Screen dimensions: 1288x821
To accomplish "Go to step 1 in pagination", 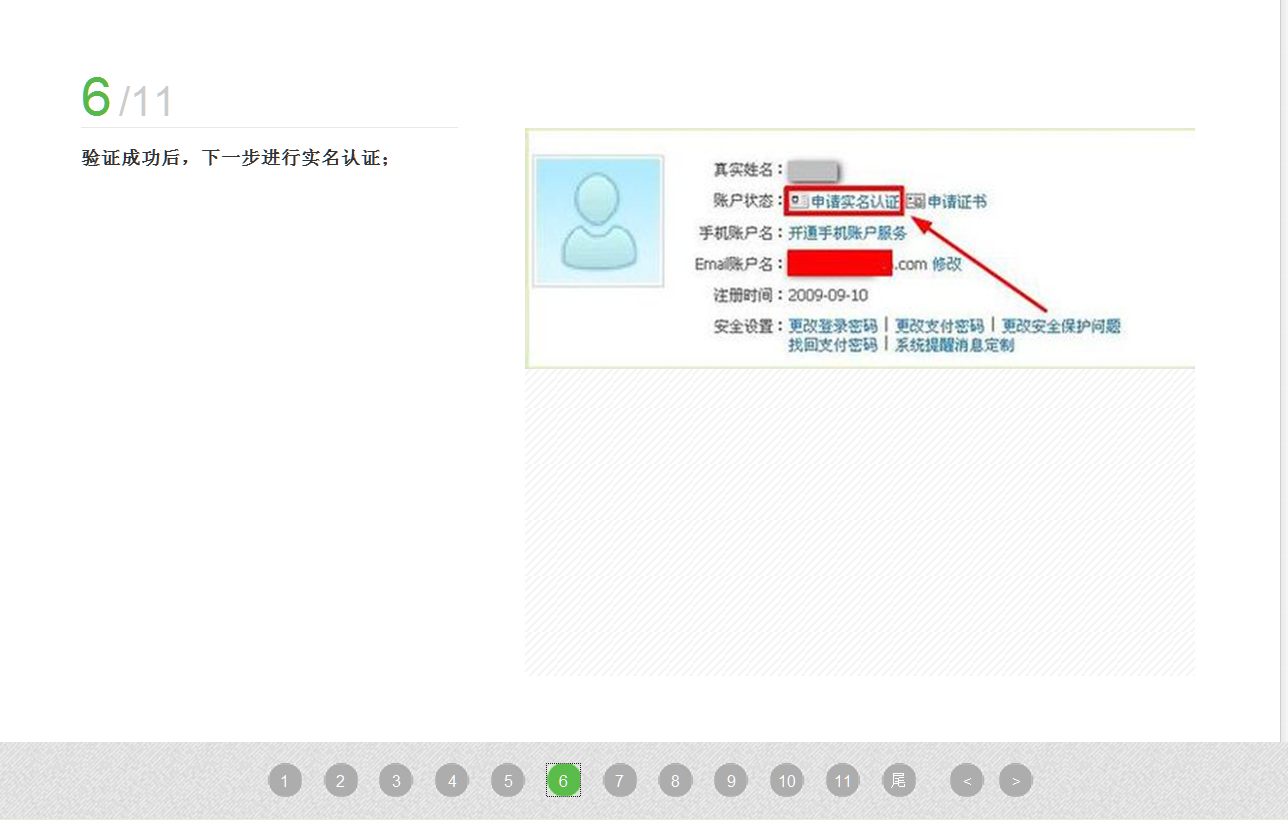I will coord(285,780).
